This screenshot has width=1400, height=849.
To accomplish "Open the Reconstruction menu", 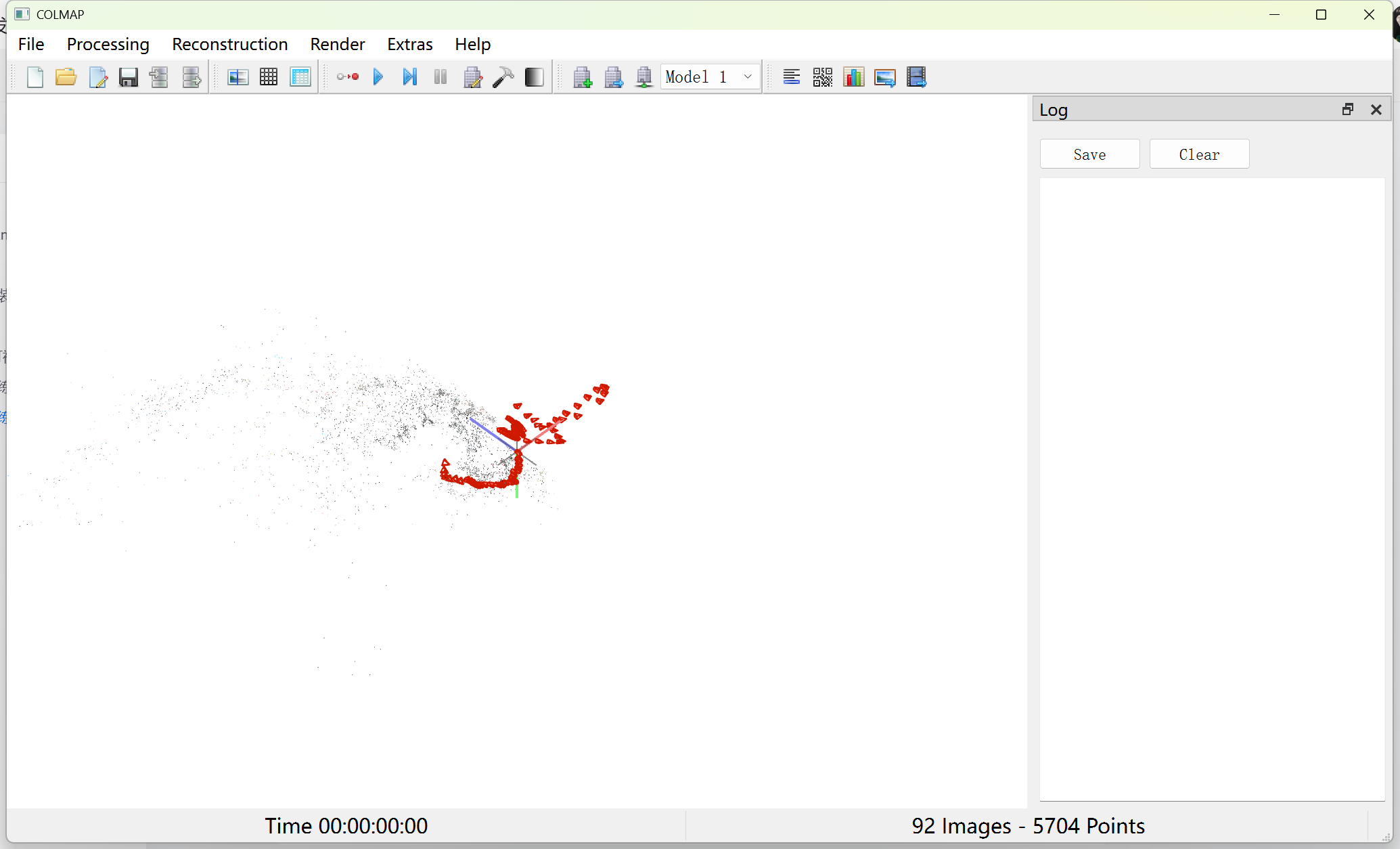I will point(229,44).
